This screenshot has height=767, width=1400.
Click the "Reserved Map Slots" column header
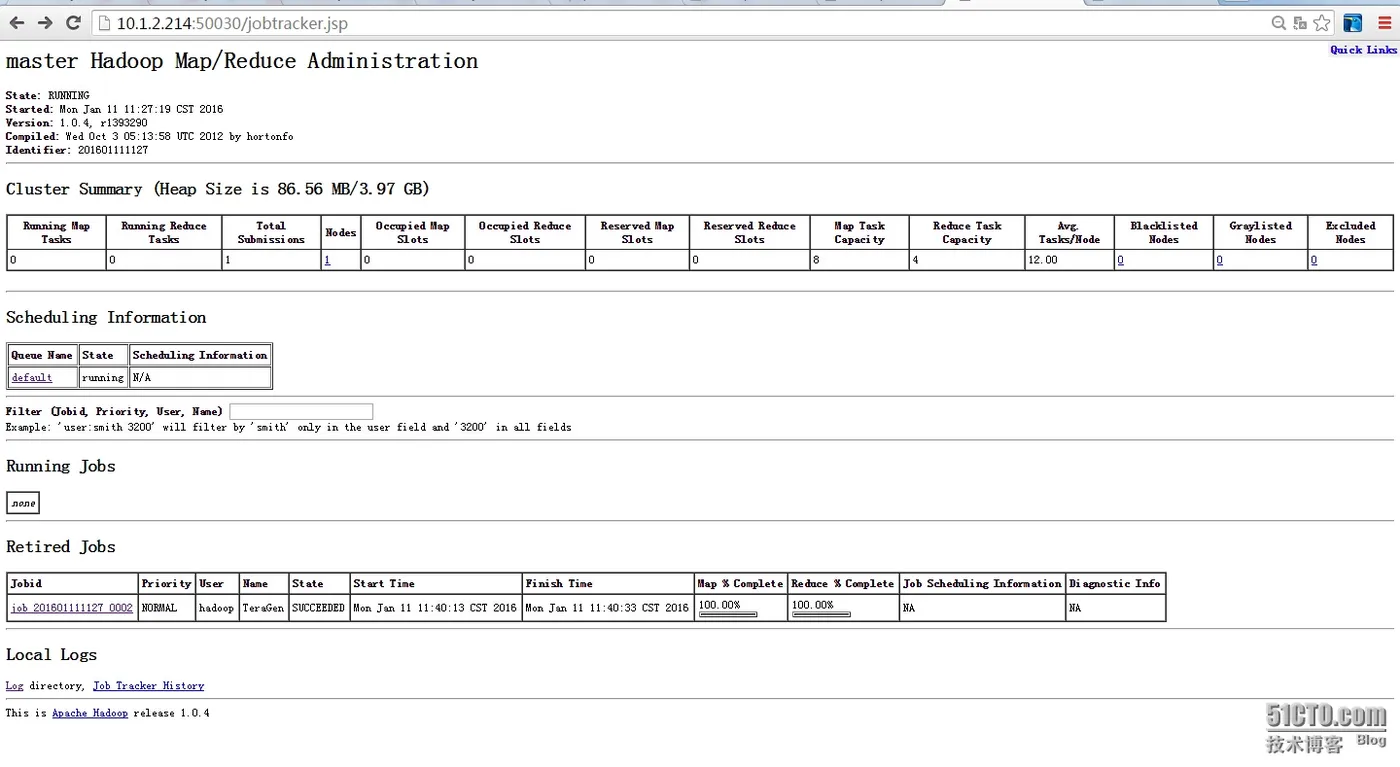tap(637, 233)
